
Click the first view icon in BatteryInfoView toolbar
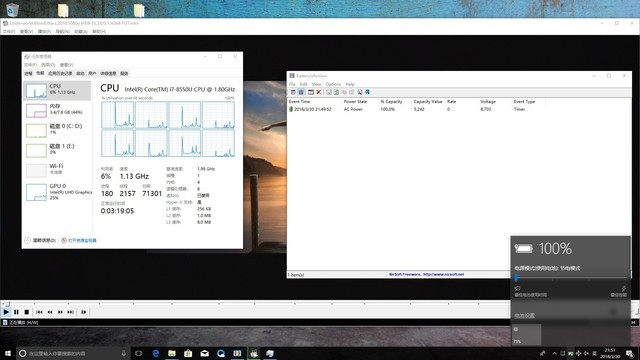293,92
